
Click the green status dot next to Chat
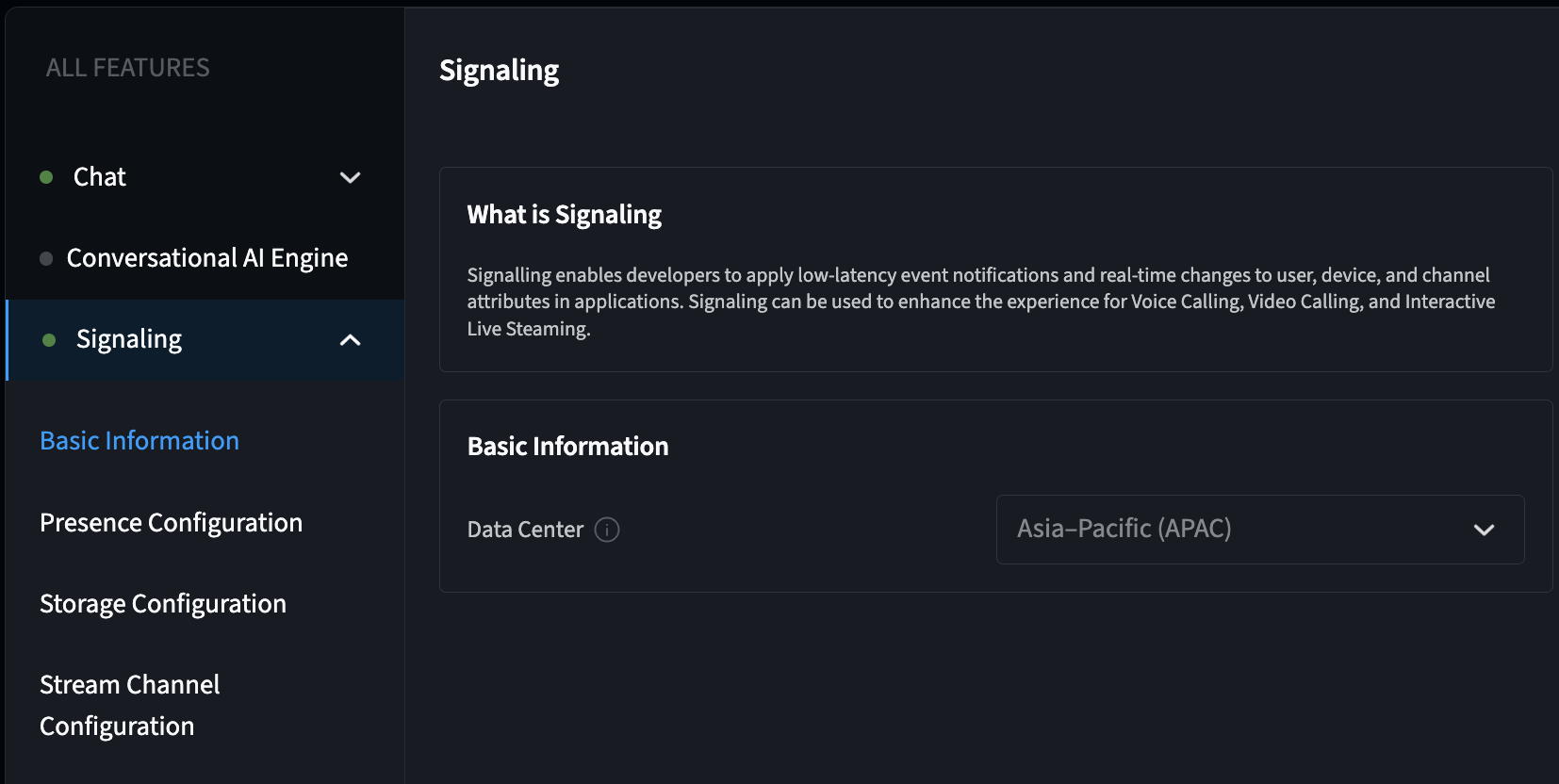pyautogui.click(x=46, y=177)
